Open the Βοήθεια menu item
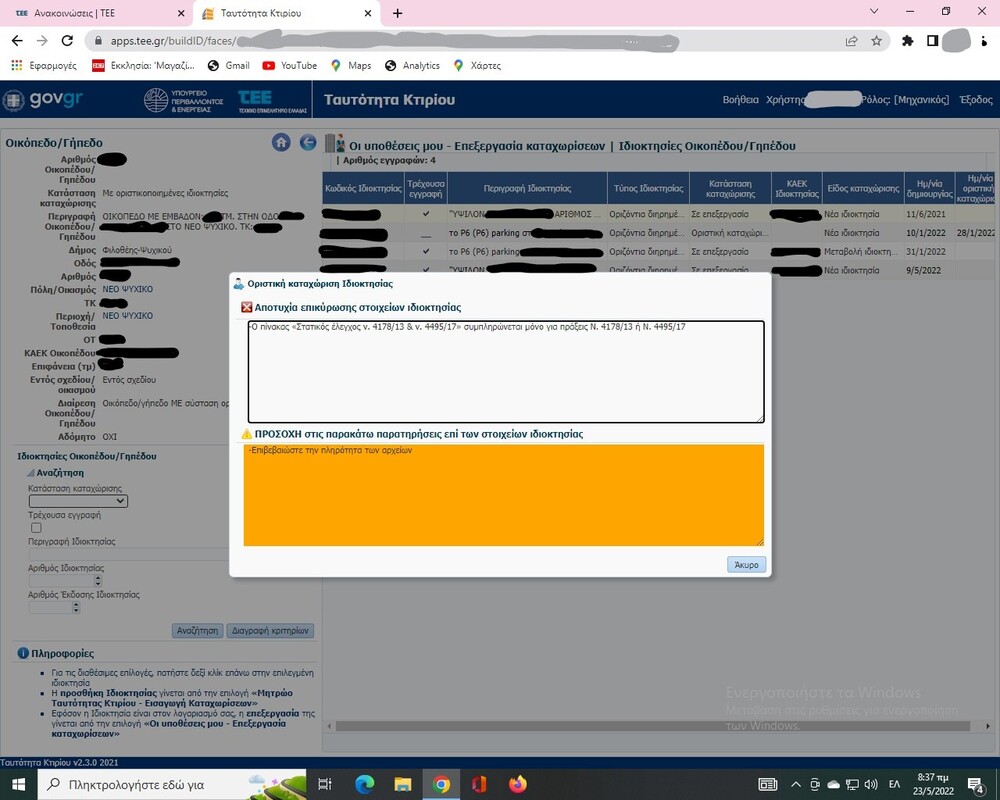 (x=740, y=100)
